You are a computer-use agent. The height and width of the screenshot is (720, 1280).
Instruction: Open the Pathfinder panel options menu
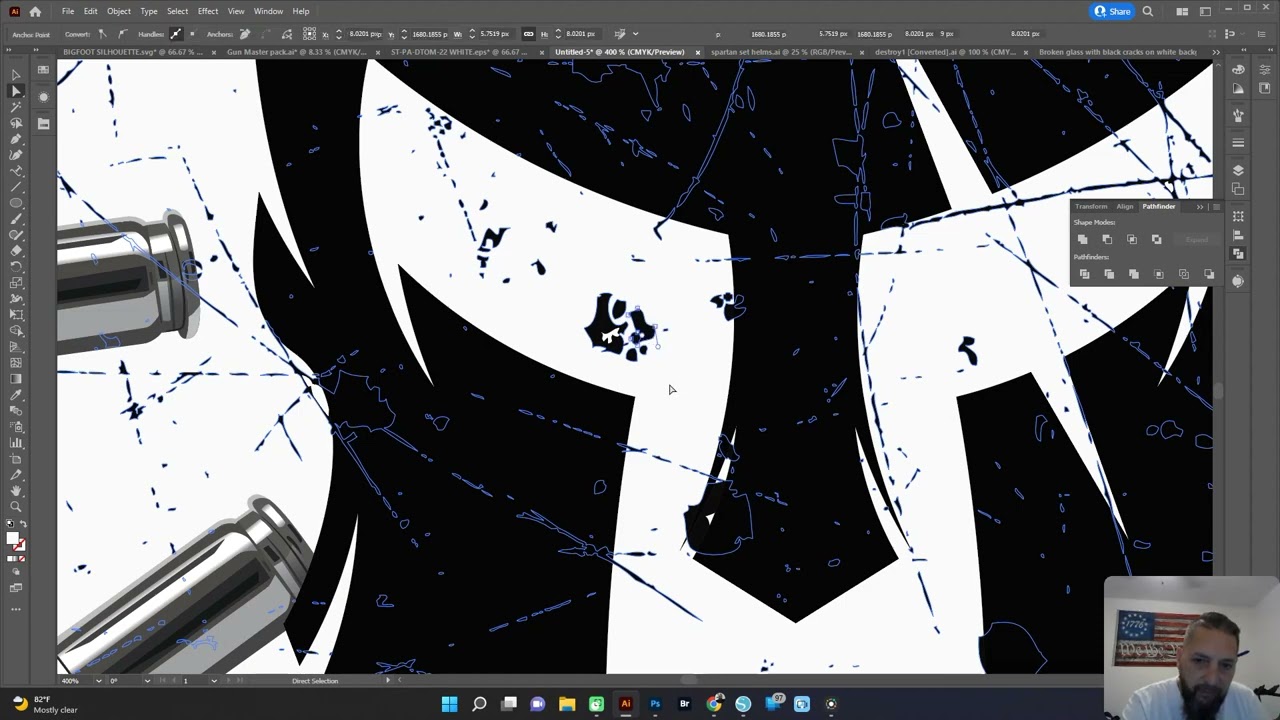coord(1215,207)
